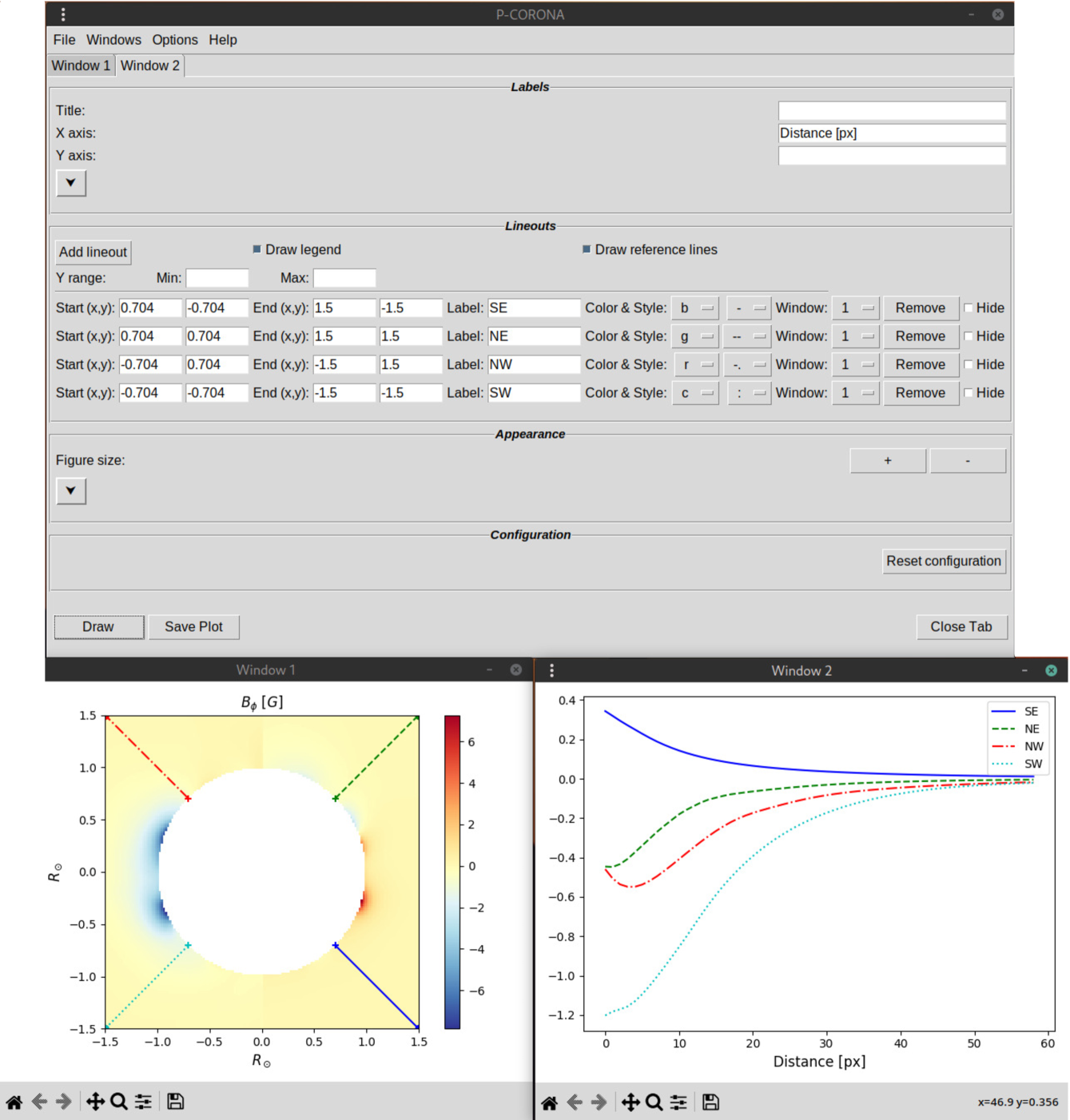Open color dropdown for NE lineout
The image size is (1070, 1120).
695,336
